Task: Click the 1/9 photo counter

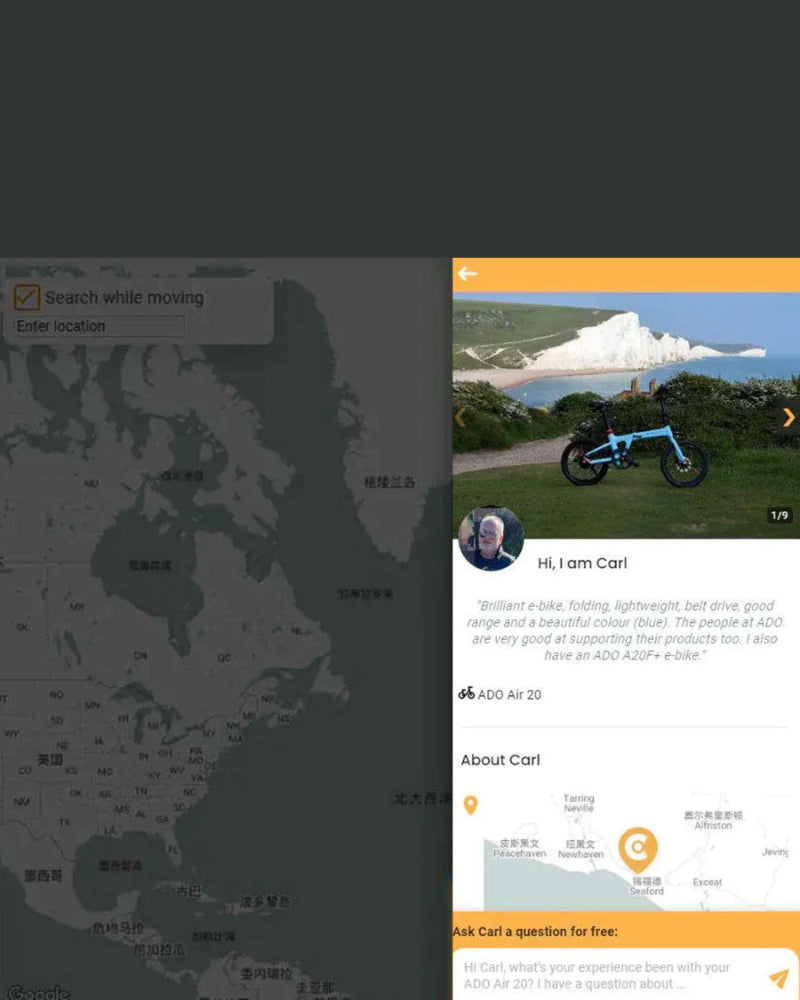Action: tap(779, 515)
